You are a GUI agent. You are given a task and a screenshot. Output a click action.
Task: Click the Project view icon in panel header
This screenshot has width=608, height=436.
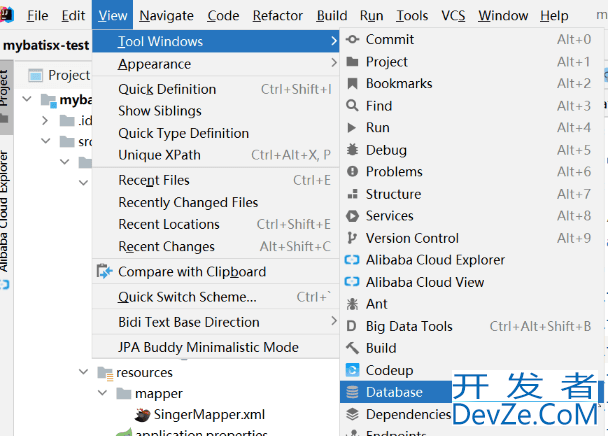tap(36, 75)
